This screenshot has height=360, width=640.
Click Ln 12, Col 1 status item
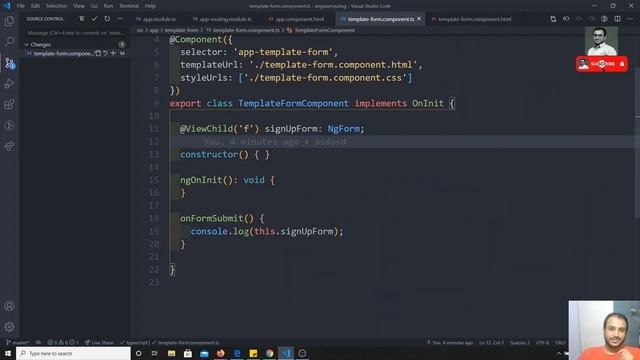coord(491,342)
